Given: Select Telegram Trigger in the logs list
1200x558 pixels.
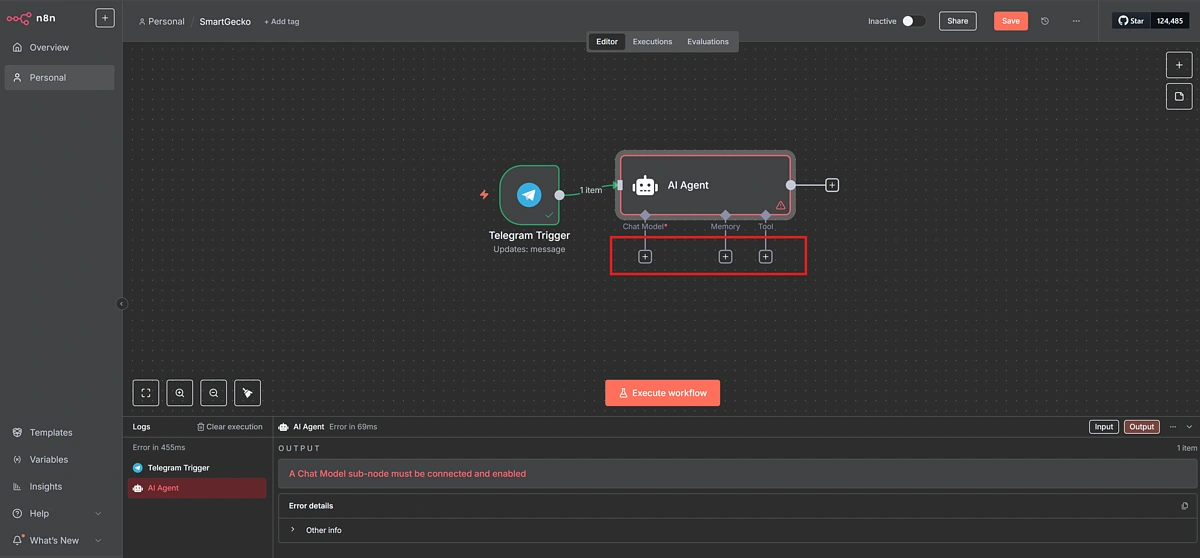Looking at the screenshot, I should [178, 468].
